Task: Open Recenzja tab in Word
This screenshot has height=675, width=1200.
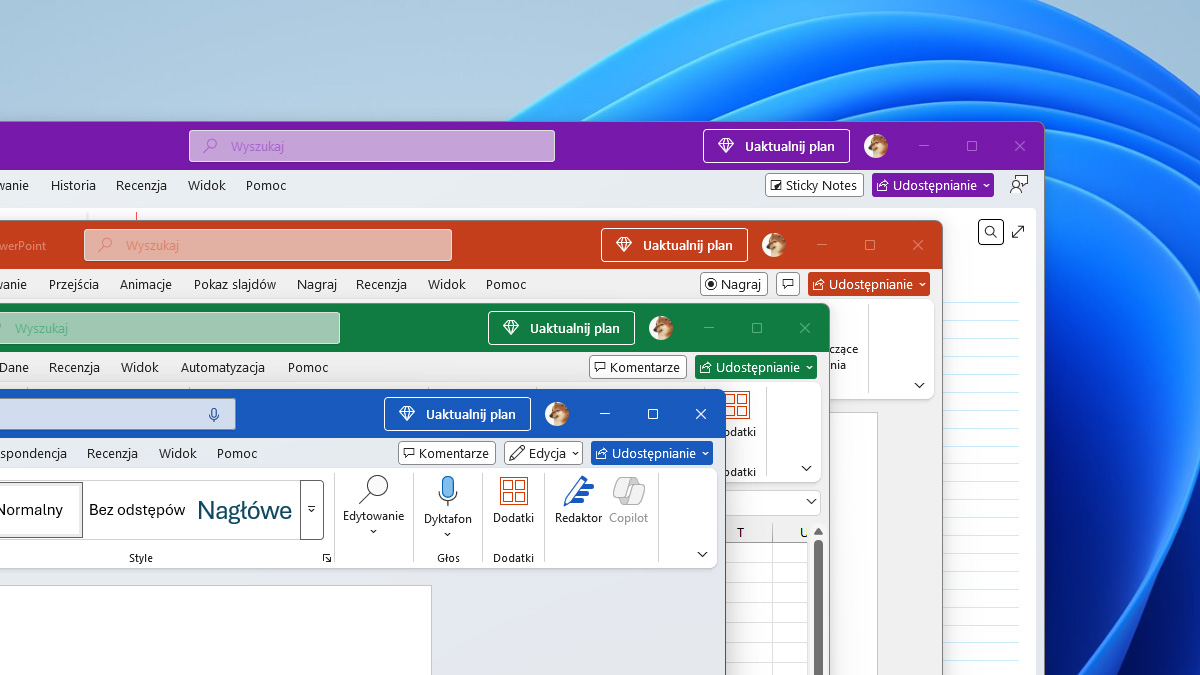Action: tap(112, 453)
